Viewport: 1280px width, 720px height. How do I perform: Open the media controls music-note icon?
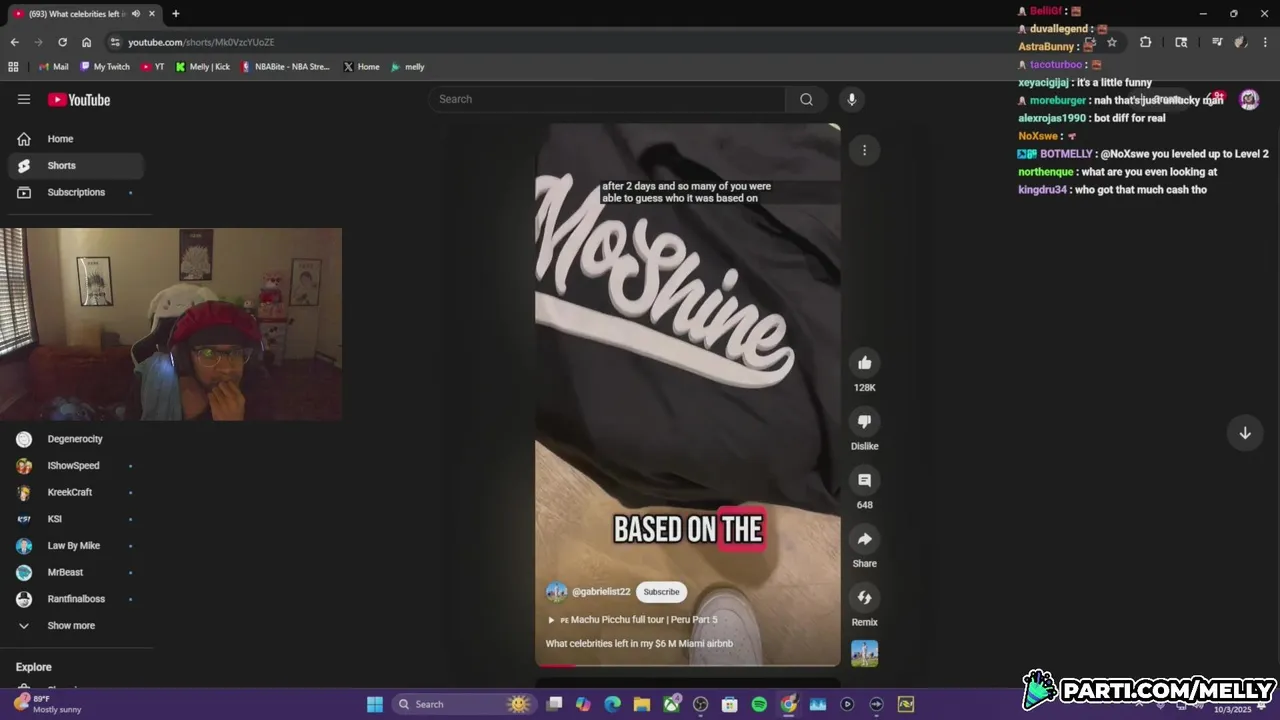[x=1217, y=42]
